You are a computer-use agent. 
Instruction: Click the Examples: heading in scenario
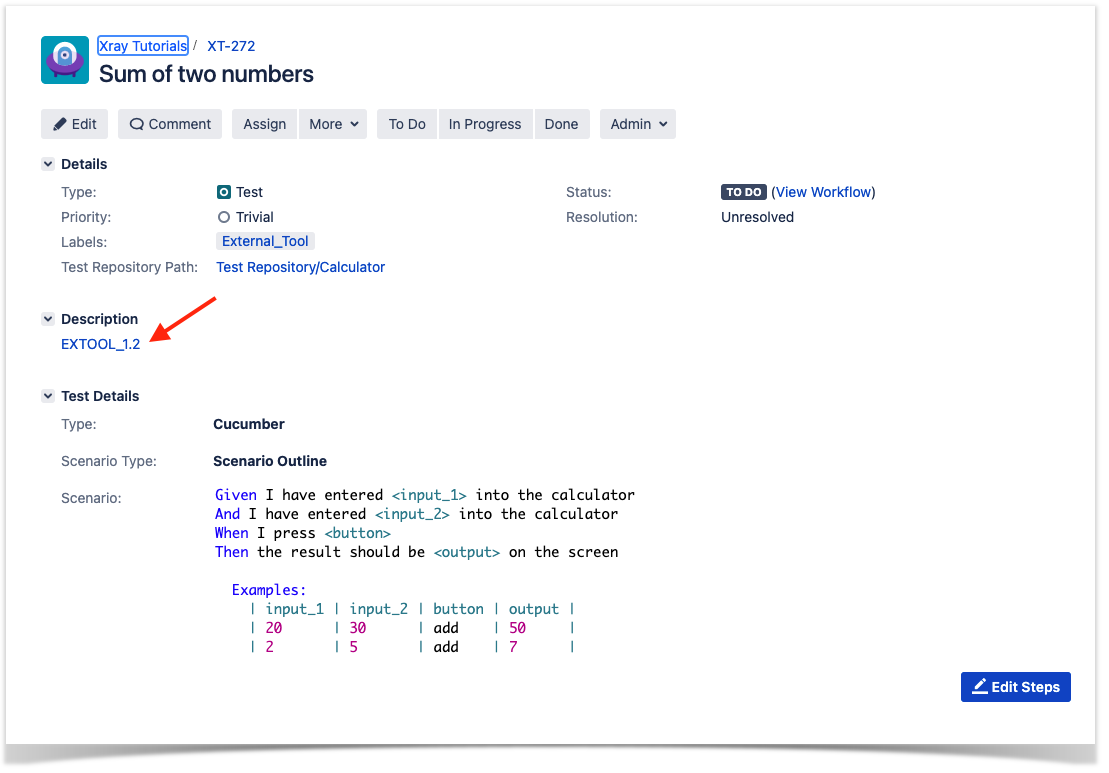[269, 591]
